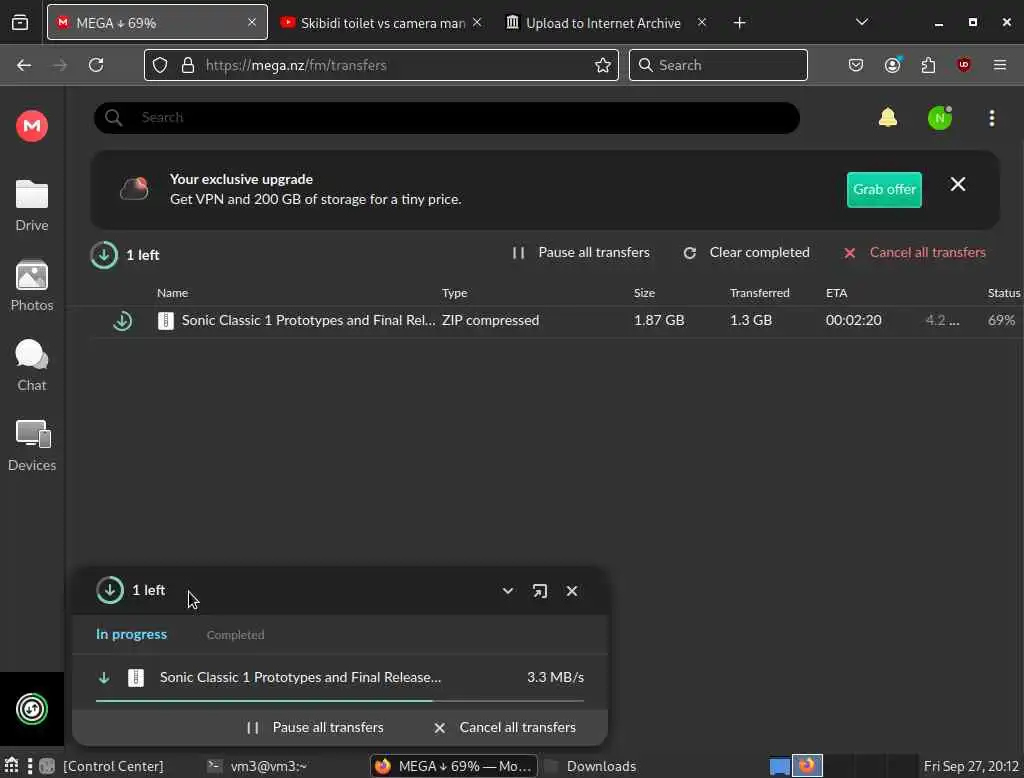The image size is (1024, 778).
Task: Open the account avatar menu
Action: tap(939, 118)
